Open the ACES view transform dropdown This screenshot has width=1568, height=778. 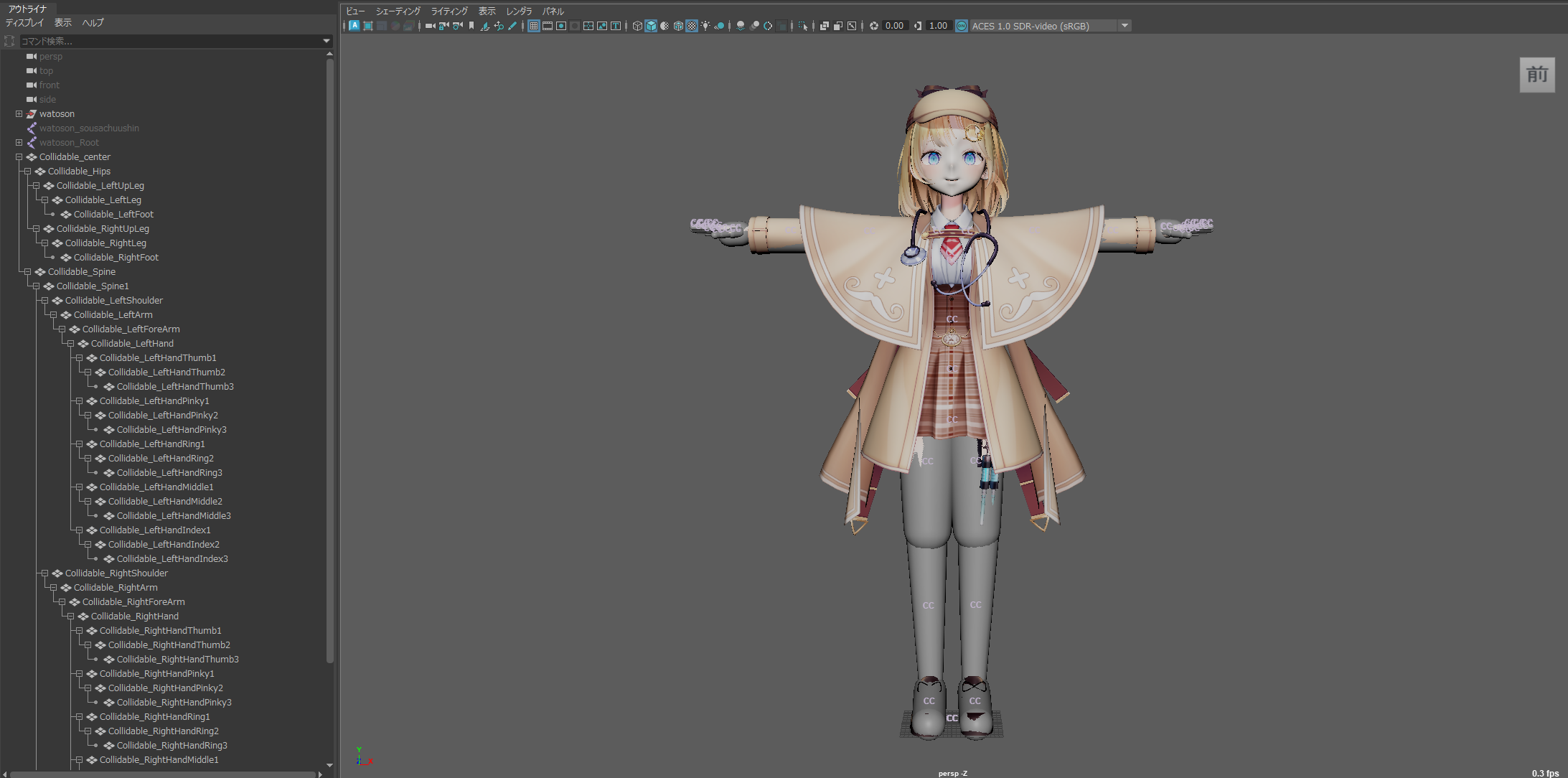(x=1125, y=26)
